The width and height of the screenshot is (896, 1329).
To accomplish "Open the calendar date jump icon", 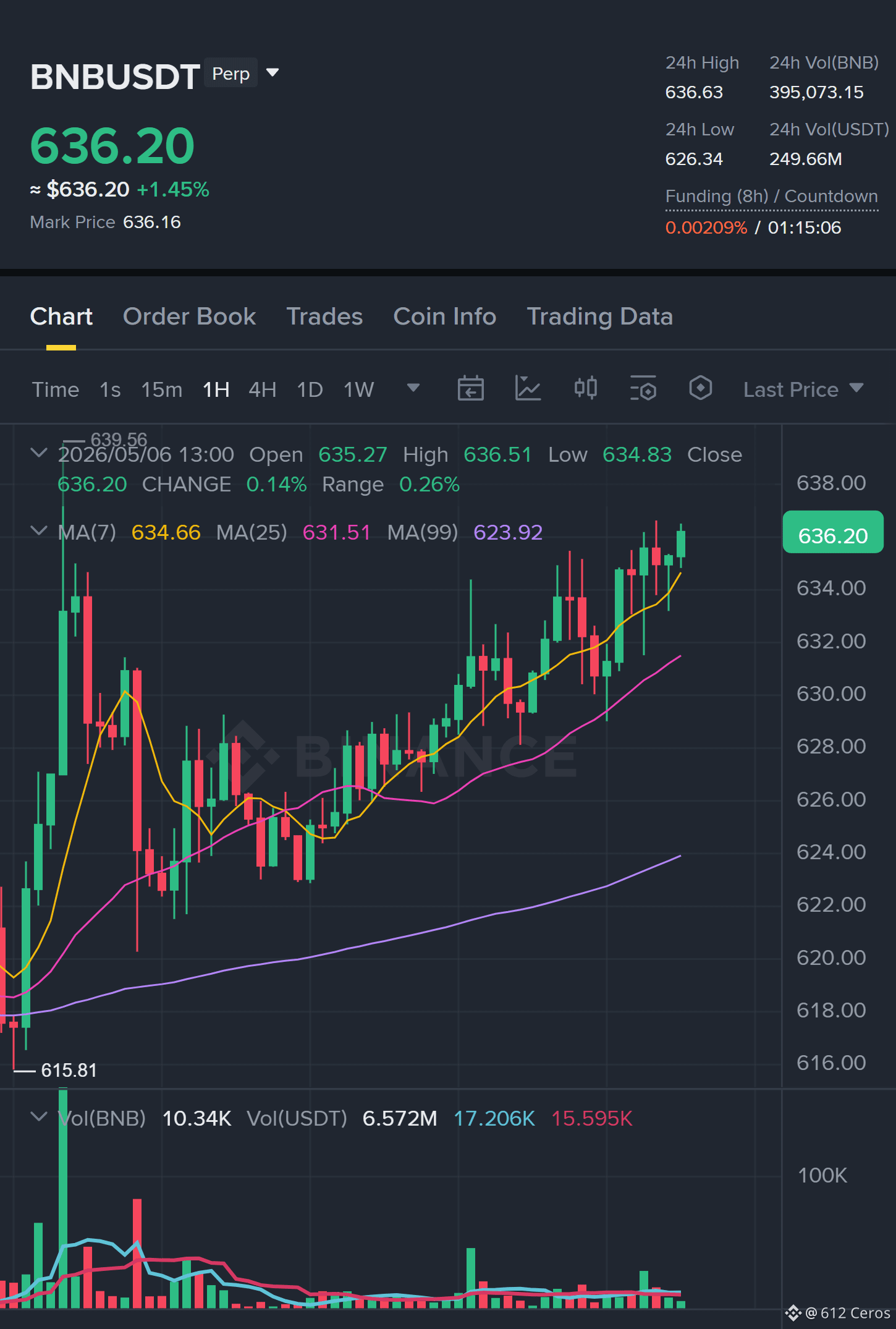I will pos(470,389).
